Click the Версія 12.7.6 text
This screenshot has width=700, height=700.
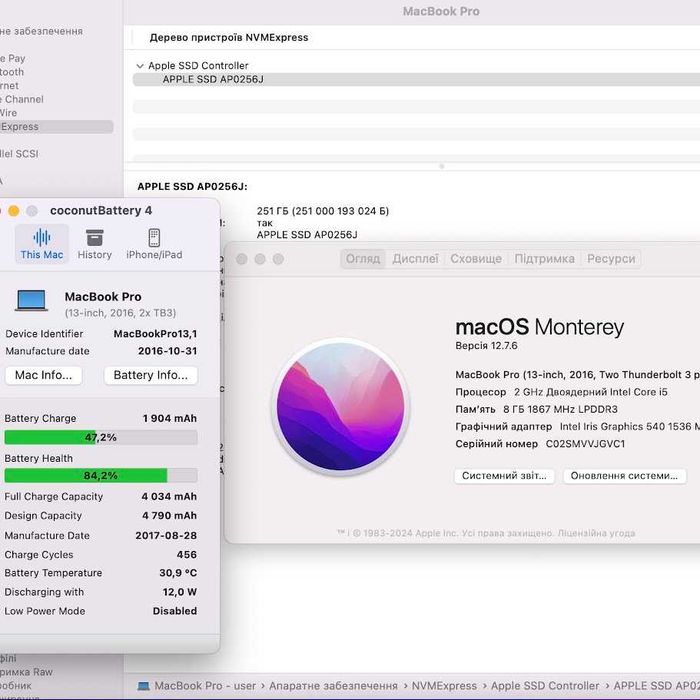click(x=486, y=346)
